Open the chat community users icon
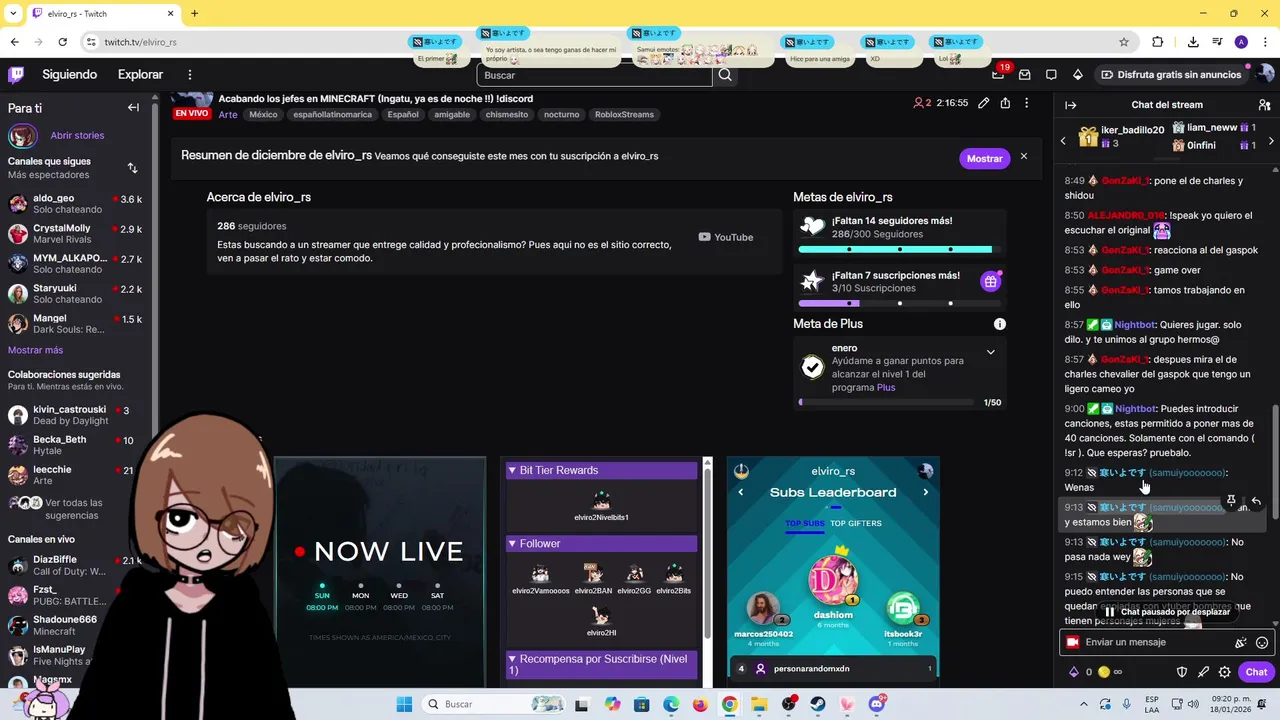Screen dimensions: 1280x720 click(x=1264, y=105)
